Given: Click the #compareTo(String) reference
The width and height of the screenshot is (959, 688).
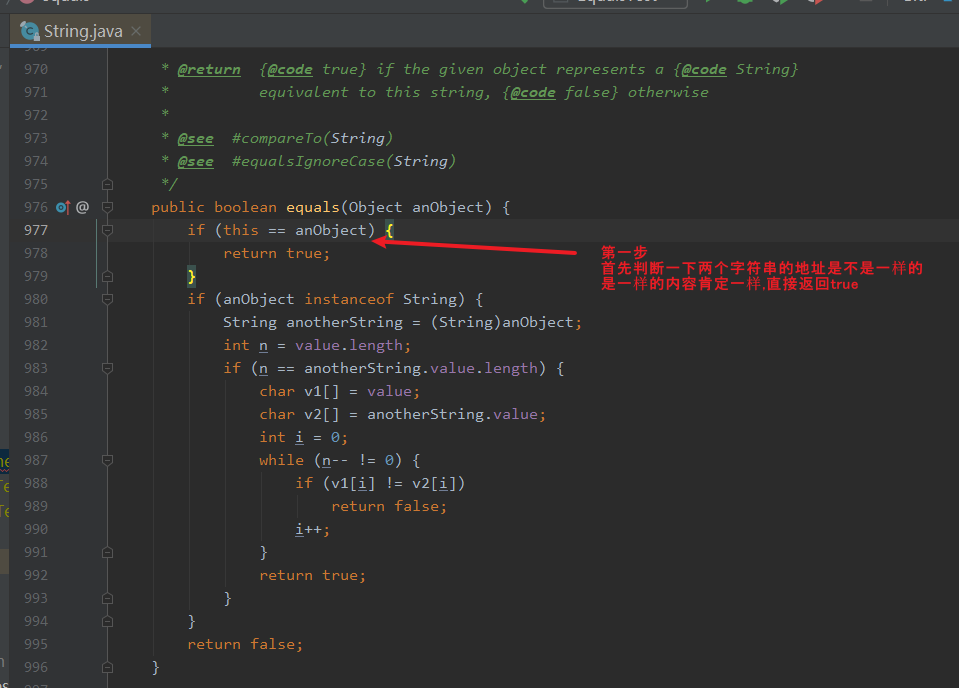Looking at the screenshot, I should pos(312,138).
